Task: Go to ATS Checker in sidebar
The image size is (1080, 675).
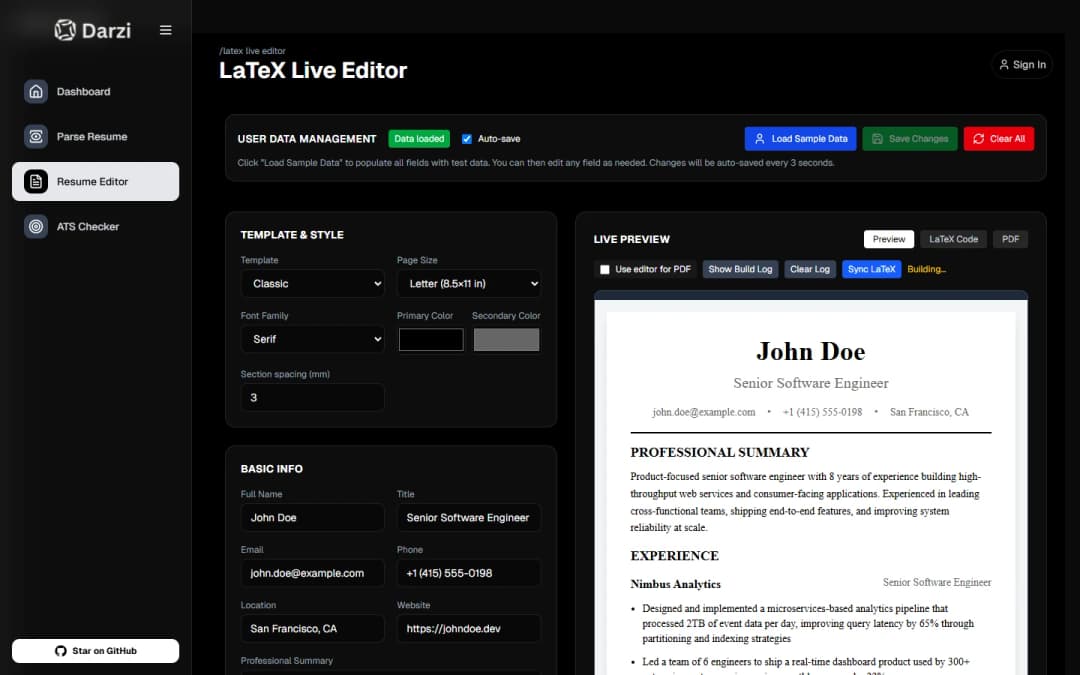Action: click(95, 227)
